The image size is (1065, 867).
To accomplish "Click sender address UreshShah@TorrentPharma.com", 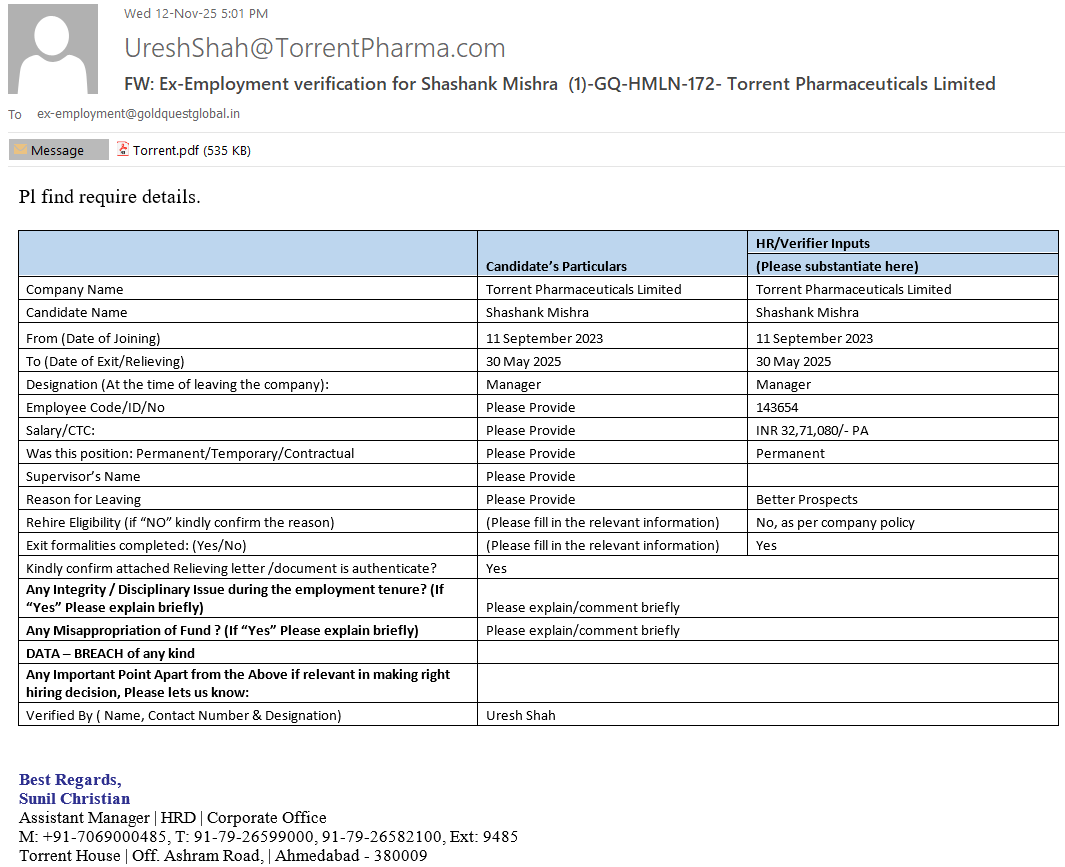I will click(x=314, y=48).
